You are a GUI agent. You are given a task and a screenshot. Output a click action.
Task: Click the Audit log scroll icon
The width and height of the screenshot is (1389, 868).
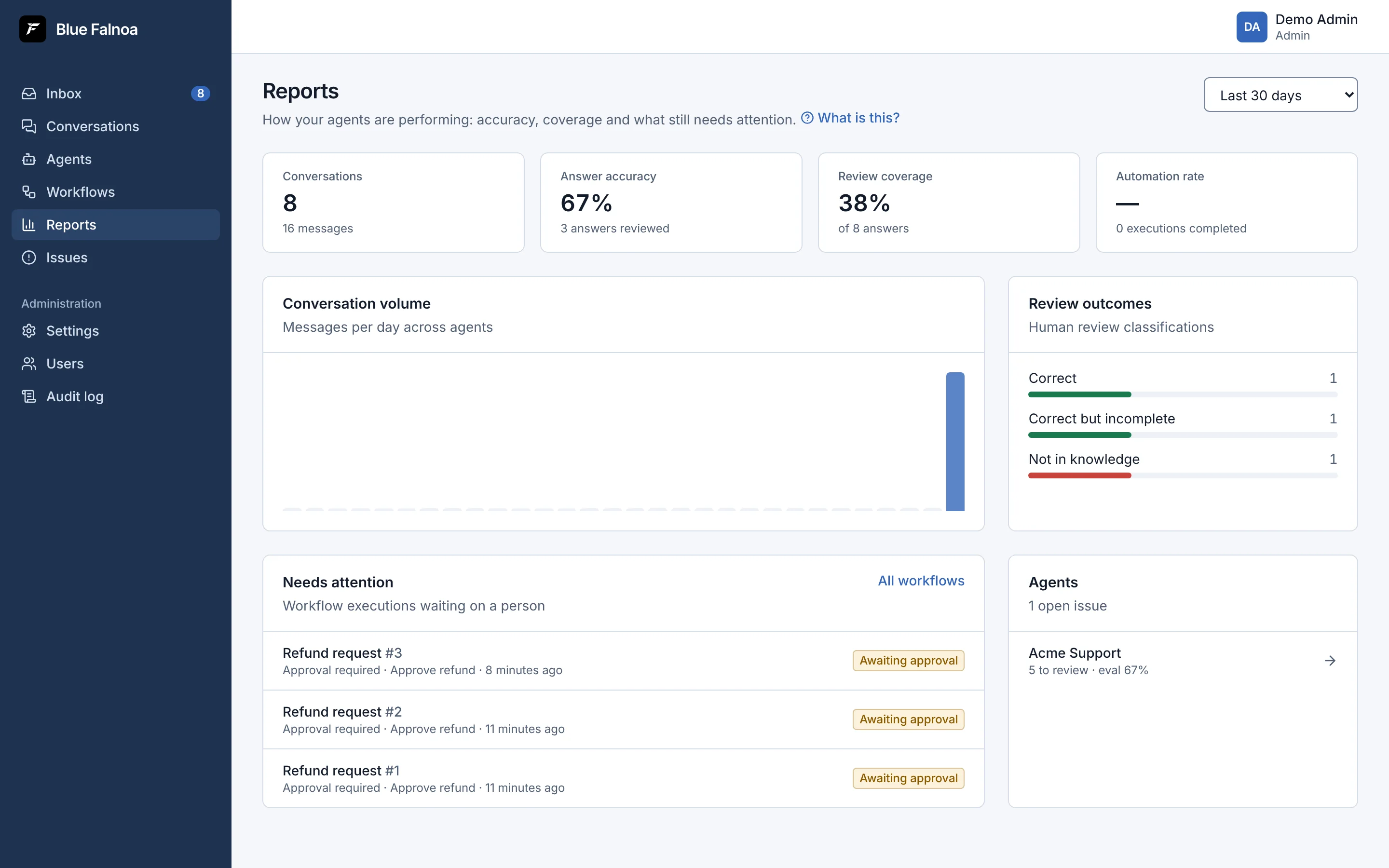coord(29,396)
